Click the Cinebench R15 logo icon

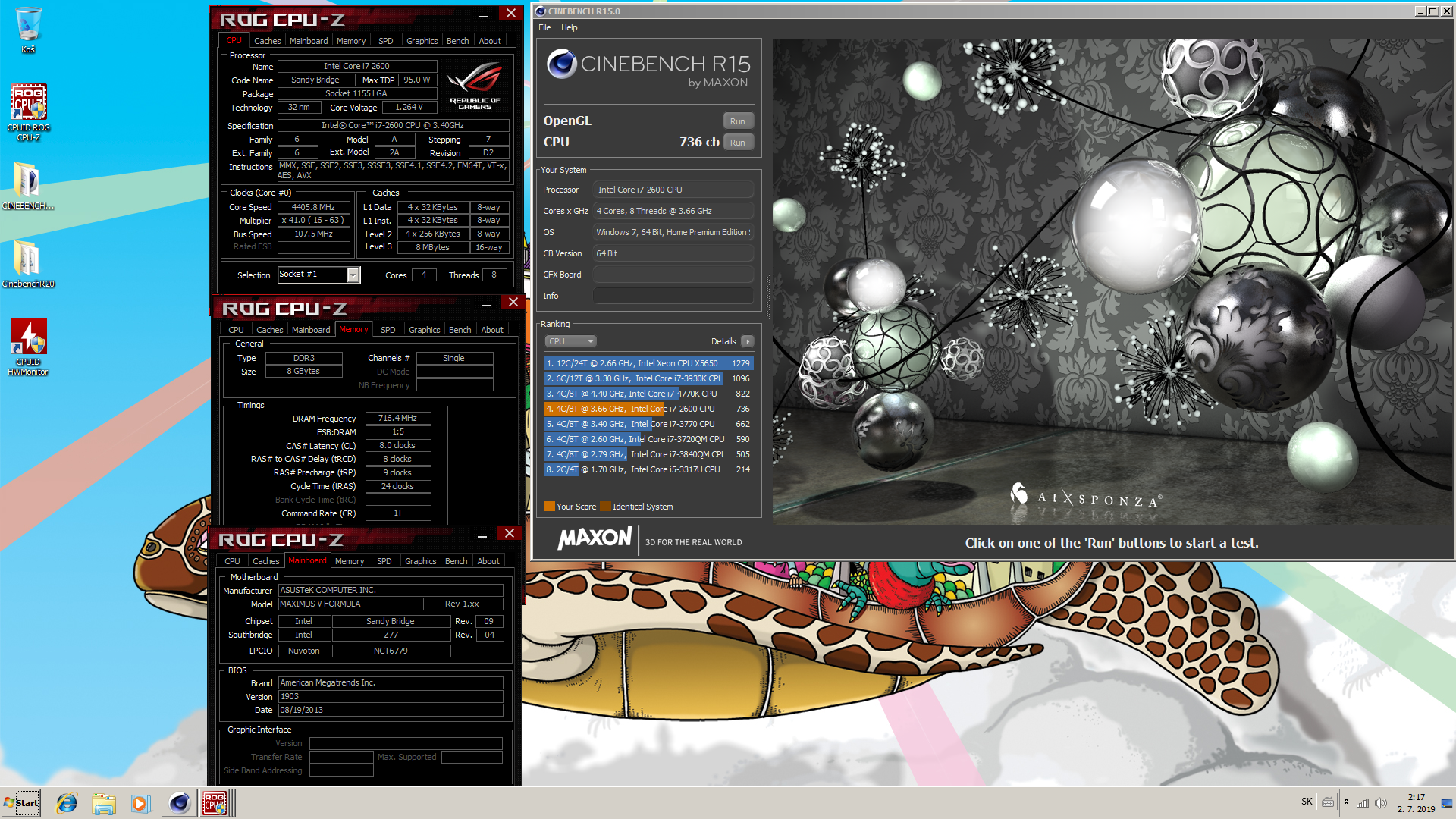point(562,64)
